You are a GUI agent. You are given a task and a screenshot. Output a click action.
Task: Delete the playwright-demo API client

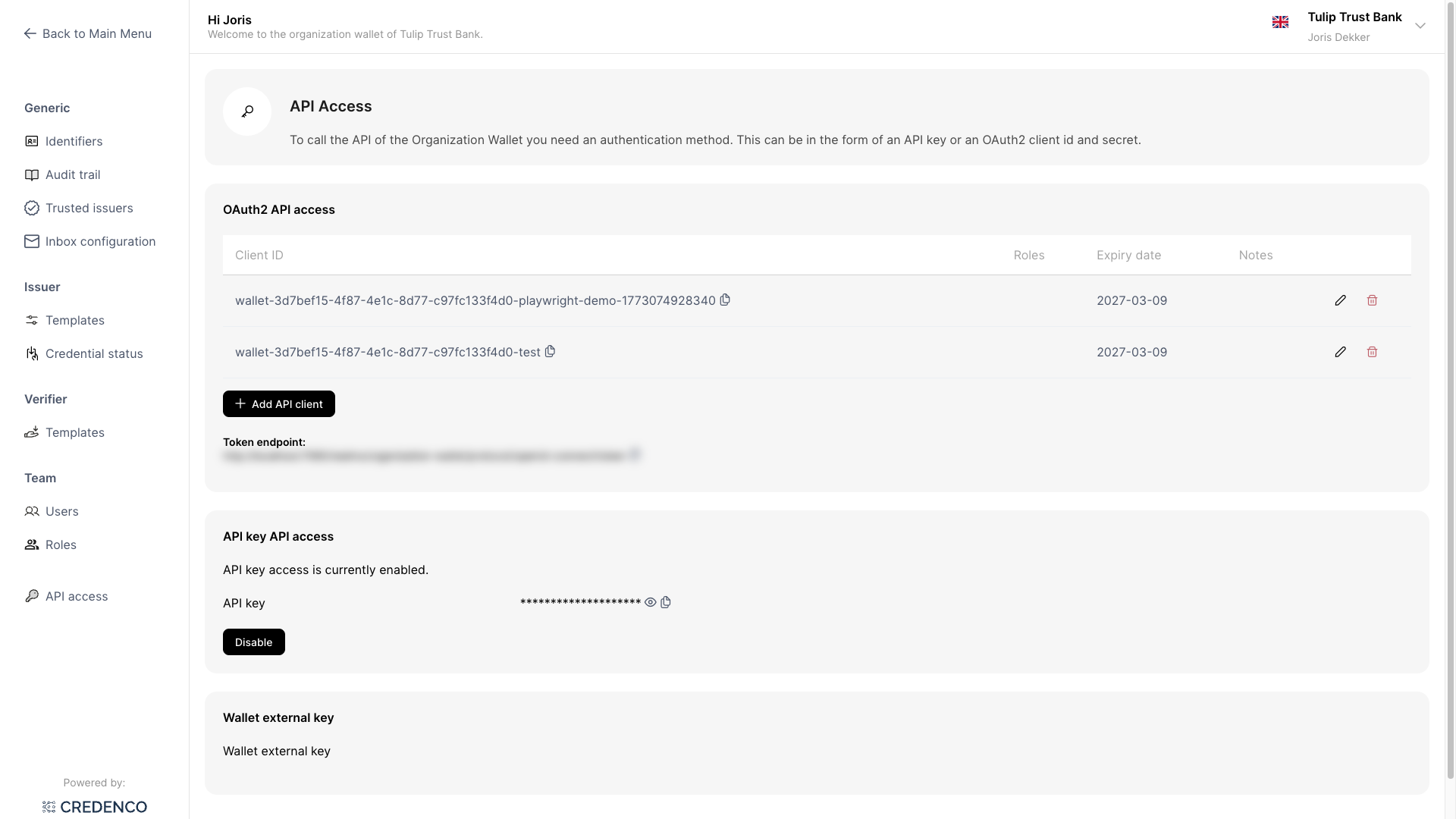click(1372, 300)
